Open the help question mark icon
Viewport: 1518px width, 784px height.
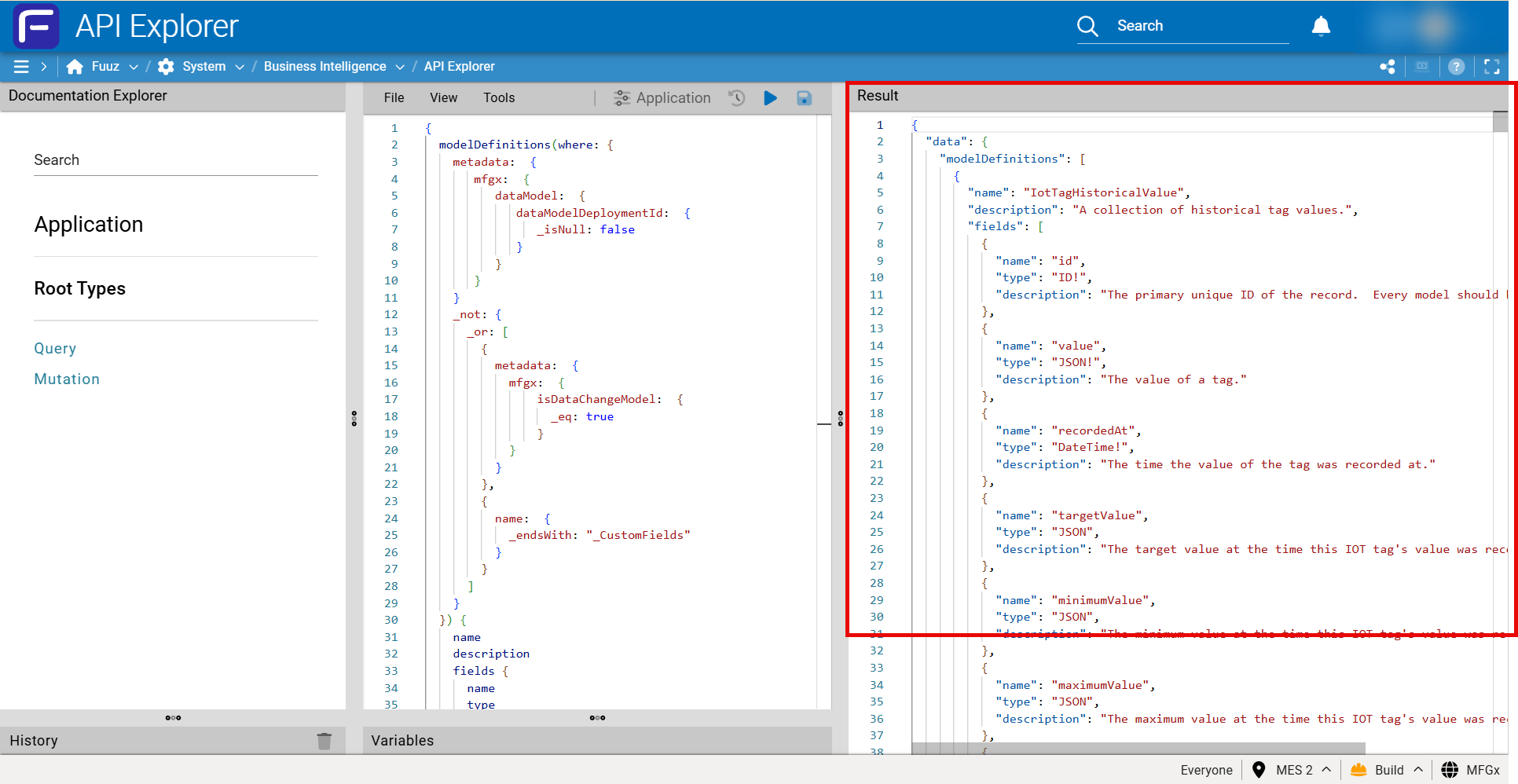[1456, 67]
